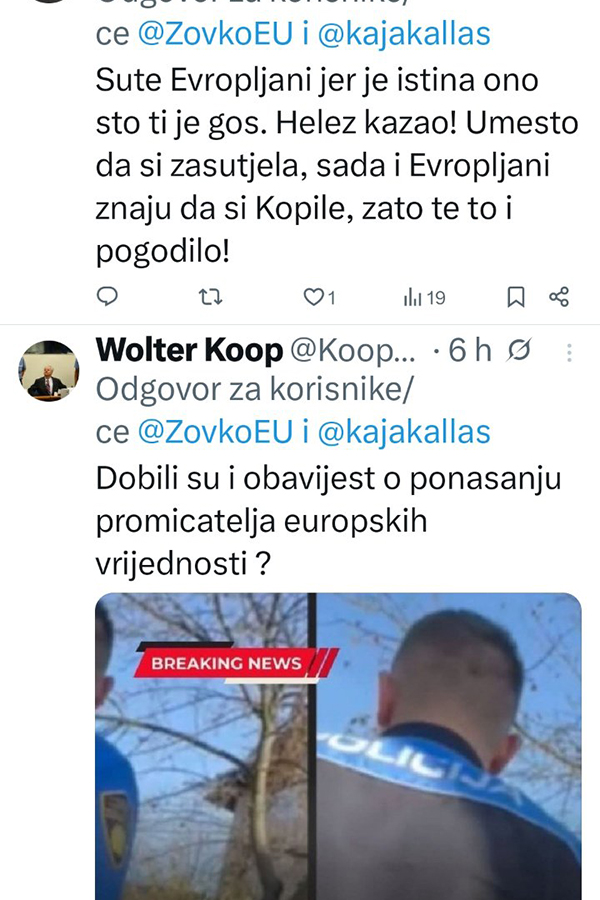This screenshot has height=900, width=600.
Task: Open tweet text about promicatelja europskih vrijednosti
Action: click(x=328, y=521)
